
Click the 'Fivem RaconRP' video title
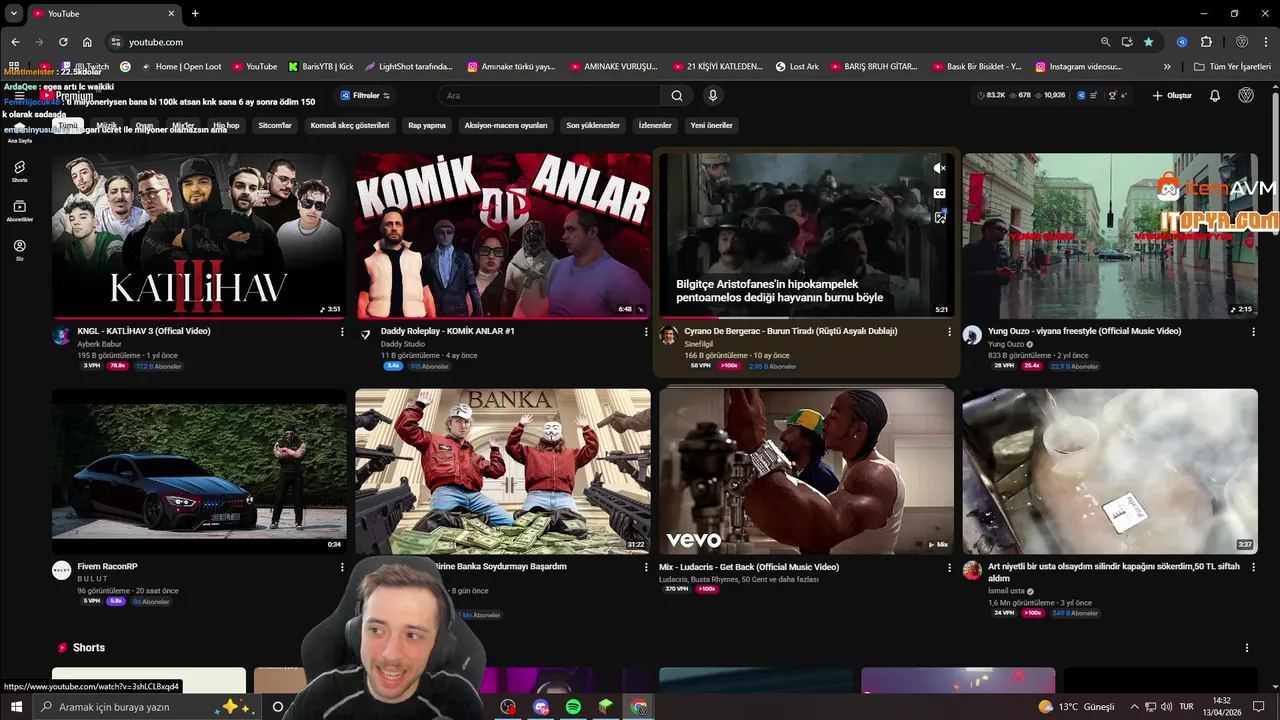[x=107, y=567]
